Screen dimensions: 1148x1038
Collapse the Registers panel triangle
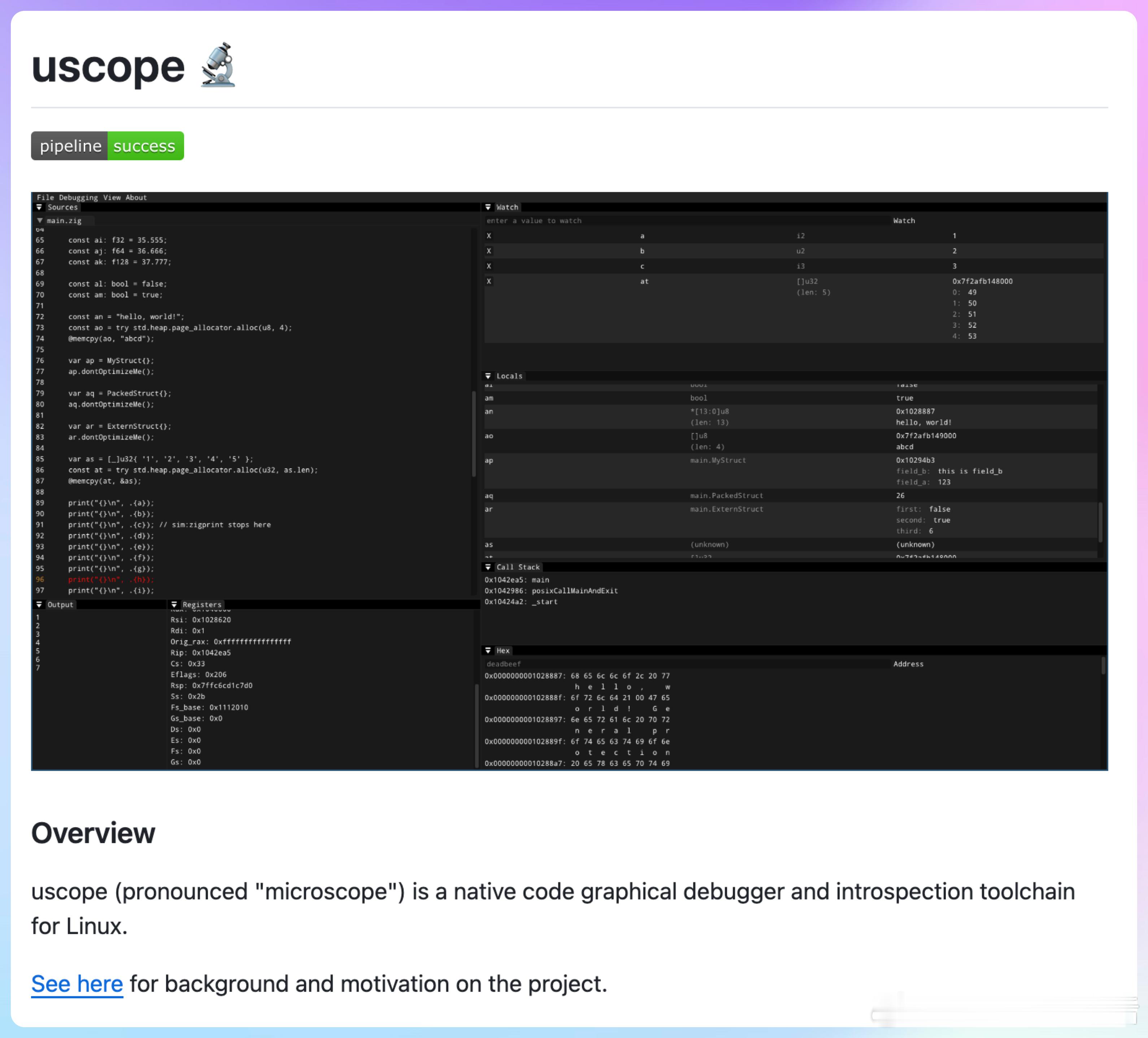pyautogui.click(x=174, y=604)
